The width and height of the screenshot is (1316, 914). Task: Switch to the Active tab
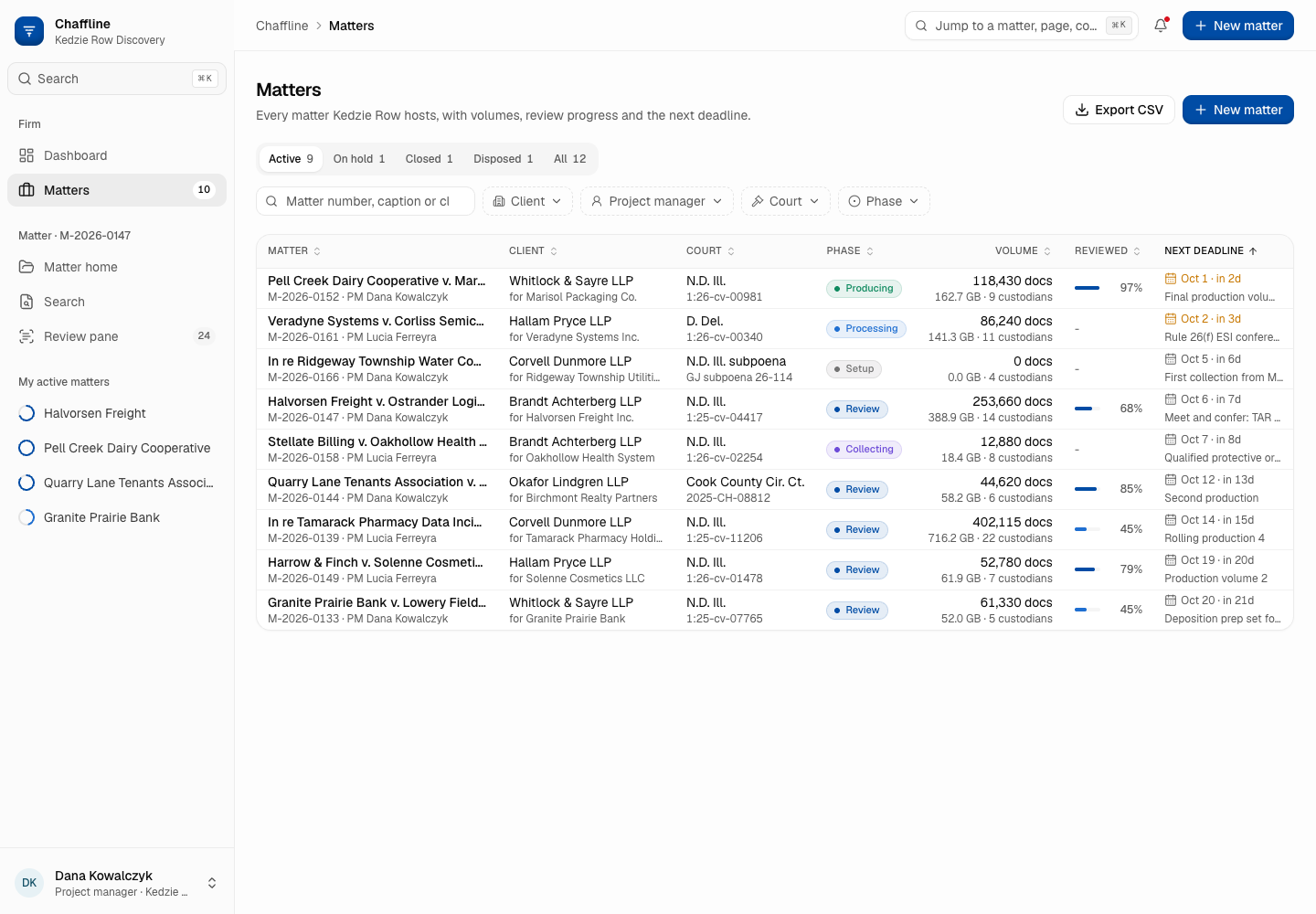291,159
